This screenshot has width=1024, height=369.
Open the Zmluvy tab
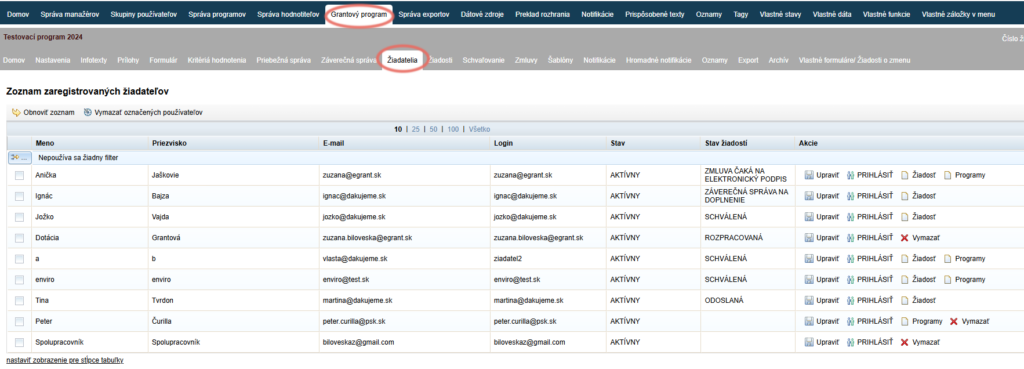coord(526,60)
